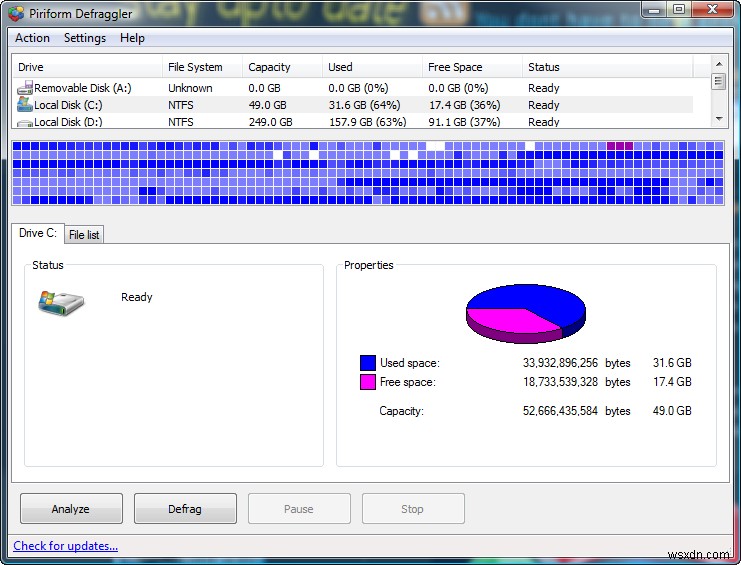Click the Unknown file system cell

click(190, 88)
